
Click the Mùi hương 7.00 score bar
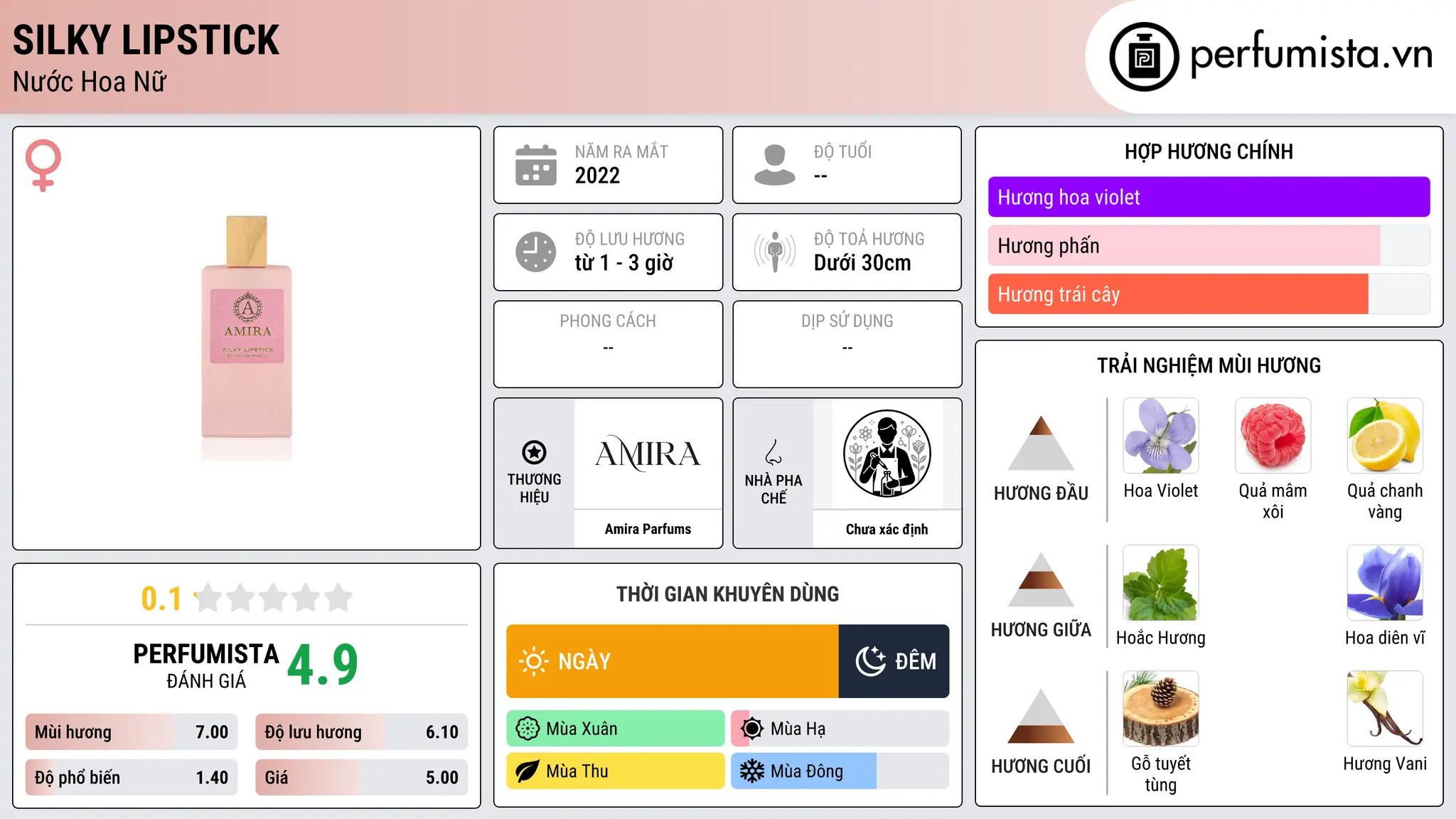point(132,732)
